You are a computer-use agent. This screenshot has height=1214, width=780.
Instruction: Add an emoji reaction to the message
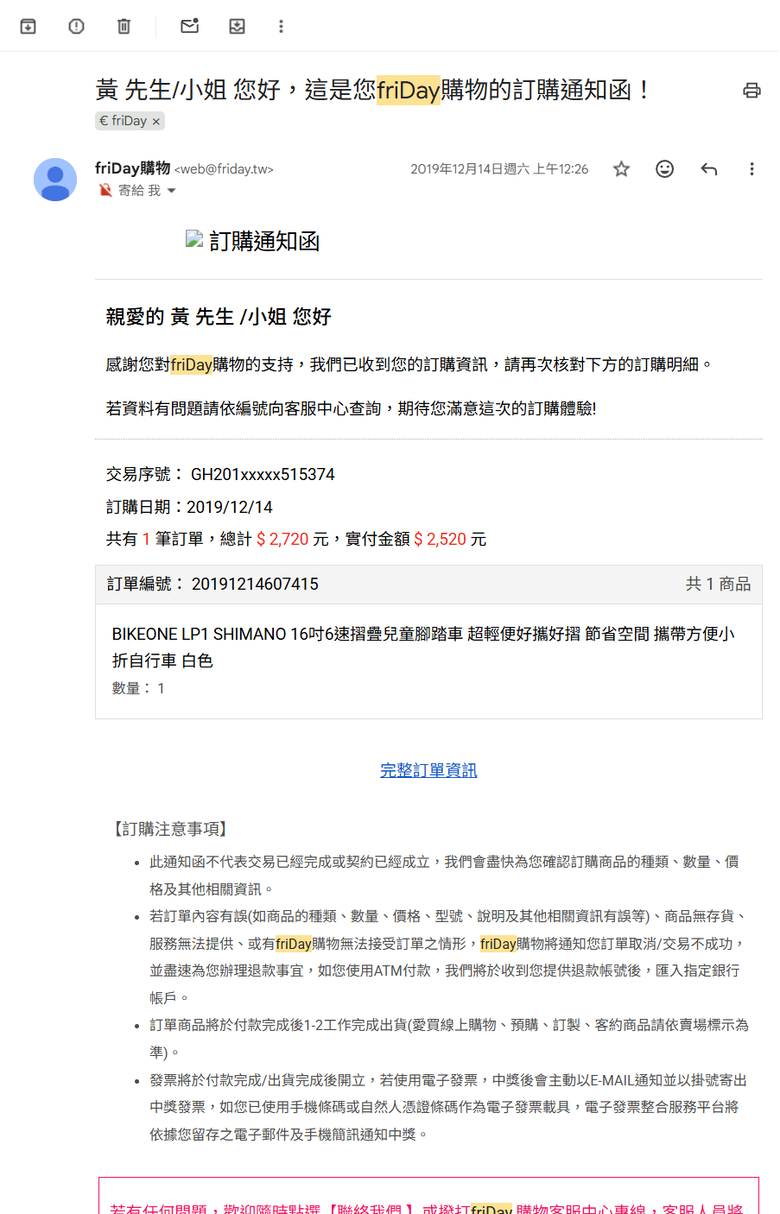664,169
